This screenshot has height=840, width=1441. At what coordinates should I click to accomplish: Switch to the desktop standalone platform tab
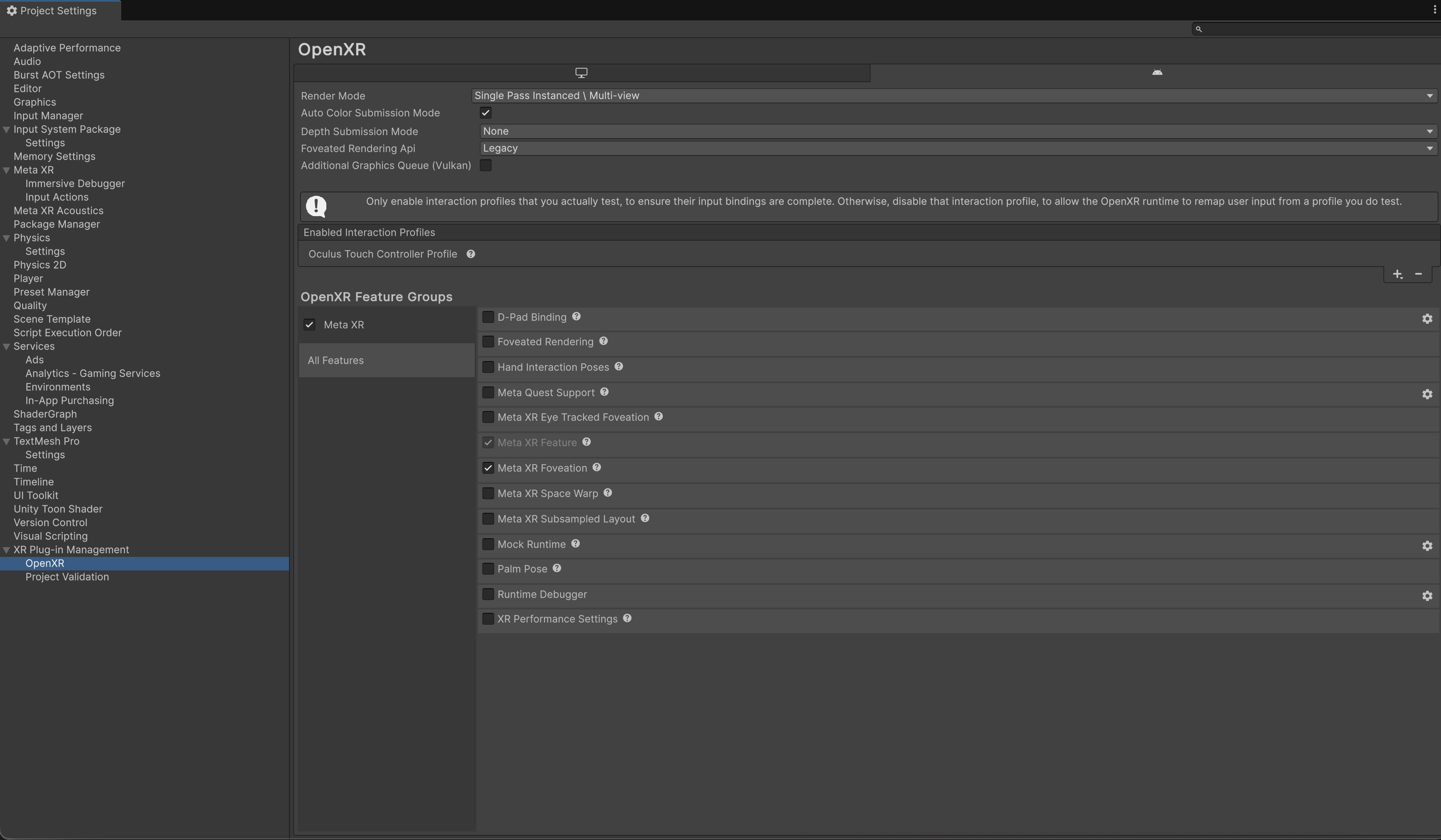581,72
